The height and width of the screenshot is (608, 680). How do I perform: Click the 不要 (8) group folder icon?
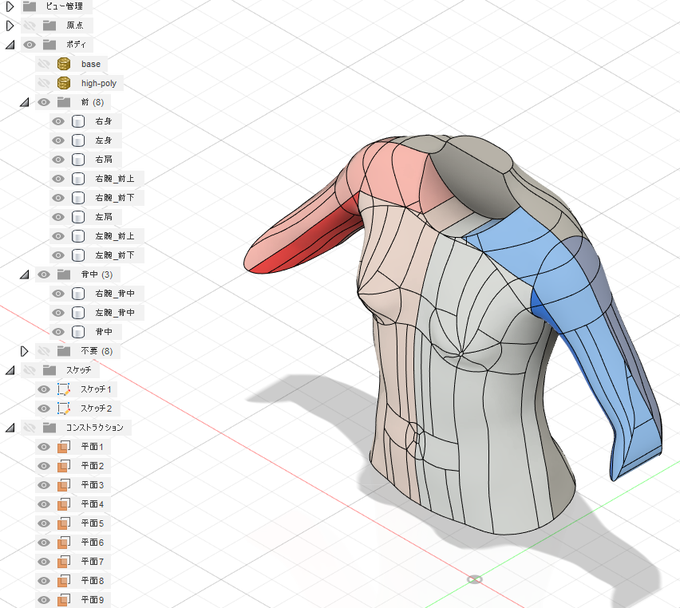(x=64, y=351)
